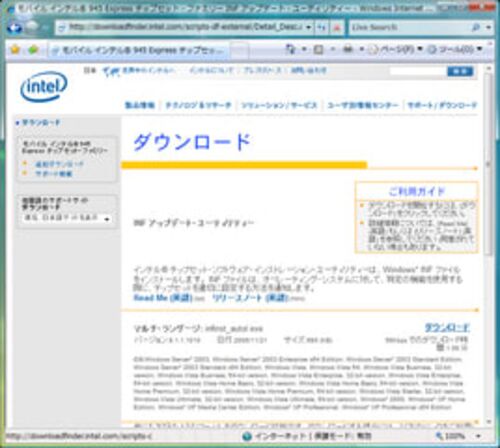The image size is (500, 448).
Task: Click the ダウンロード breadcrumb link in sidebar
Action: (41, 123)
